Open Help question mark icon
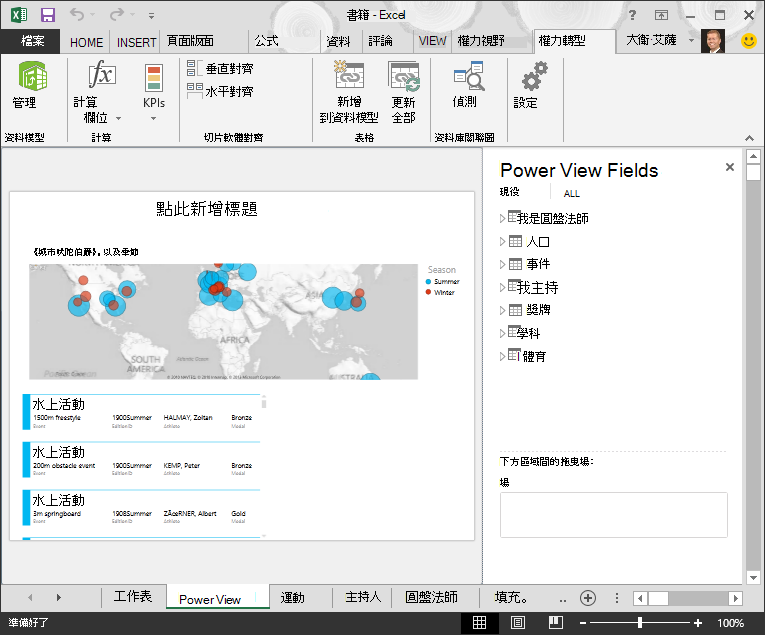The image size is (765, 635). [x=632, y=15]
